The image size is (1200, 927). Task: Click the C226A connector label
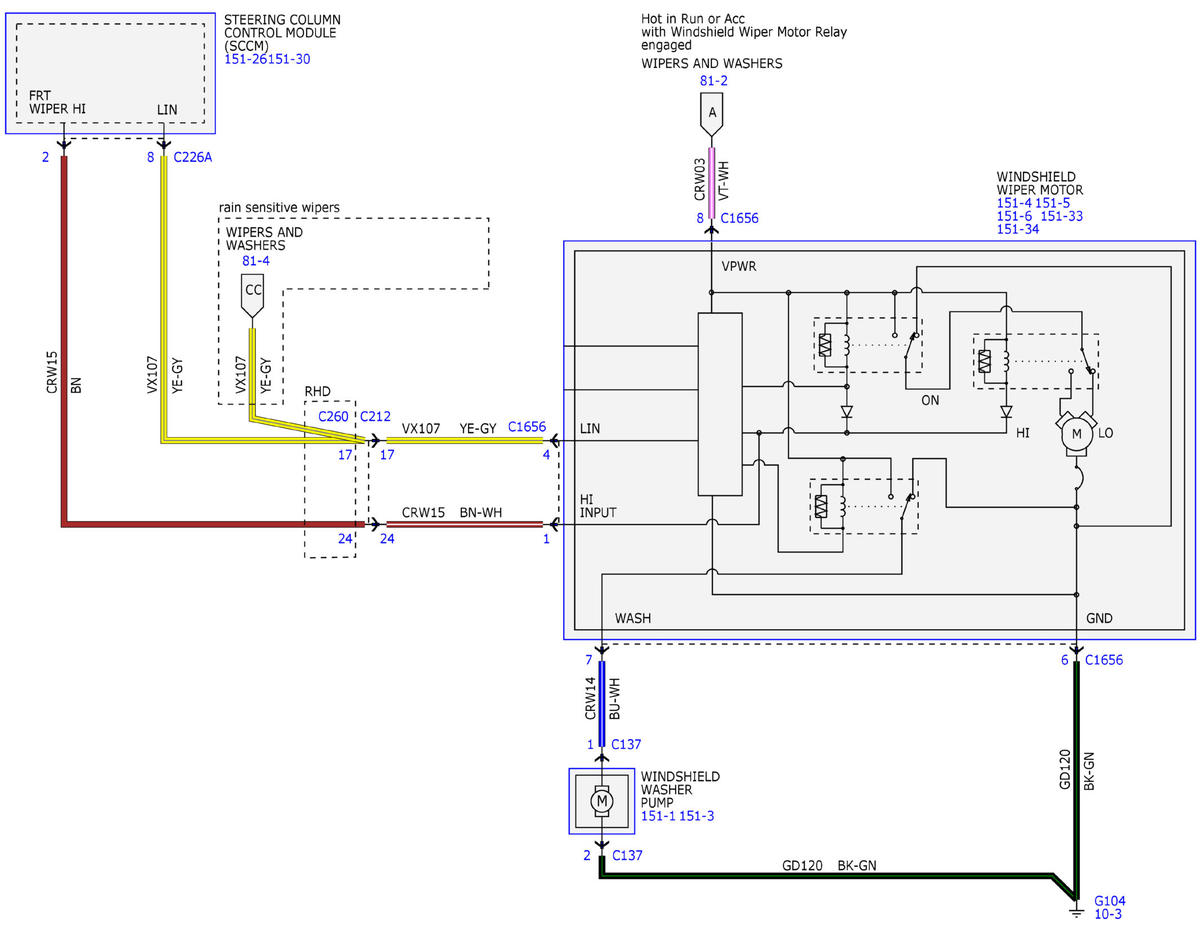192,156
